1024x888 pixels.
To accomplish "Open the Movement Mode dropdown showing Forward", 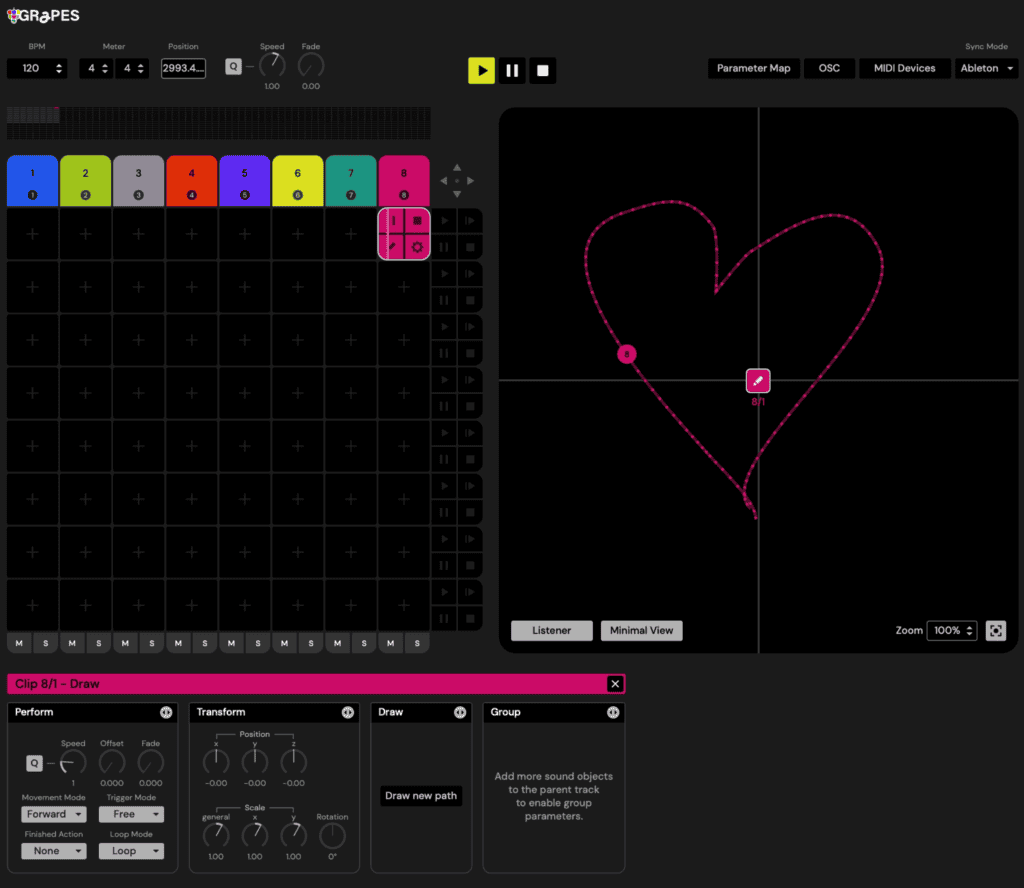I will tap(54, 814).
